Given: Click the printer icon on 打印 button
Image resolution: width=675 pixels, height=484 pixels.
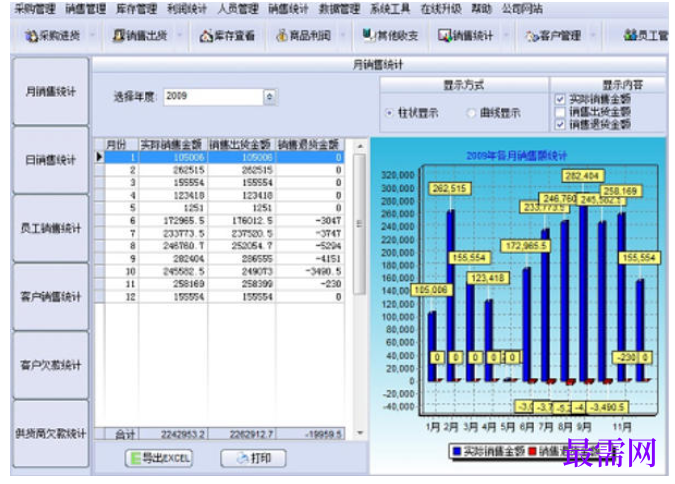Looking at the screenshot, I should tap(243, 459).
